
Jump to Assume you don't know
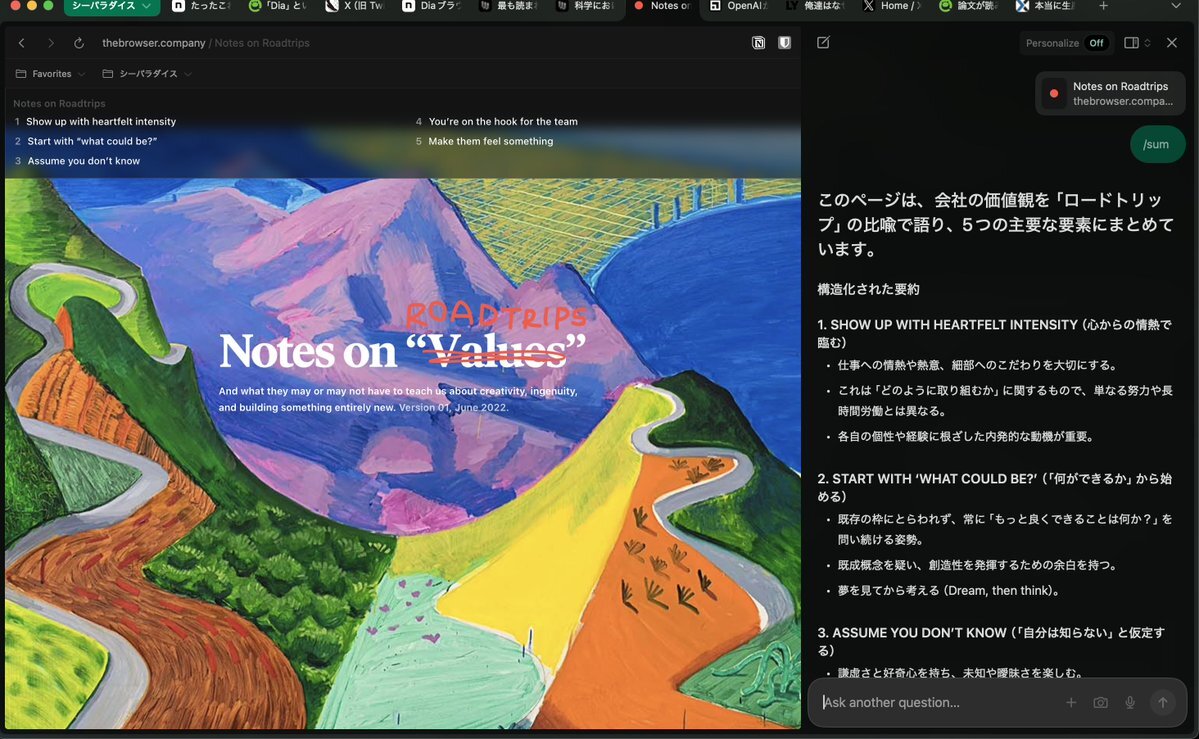pyautogui.click(x=83, y=161)
